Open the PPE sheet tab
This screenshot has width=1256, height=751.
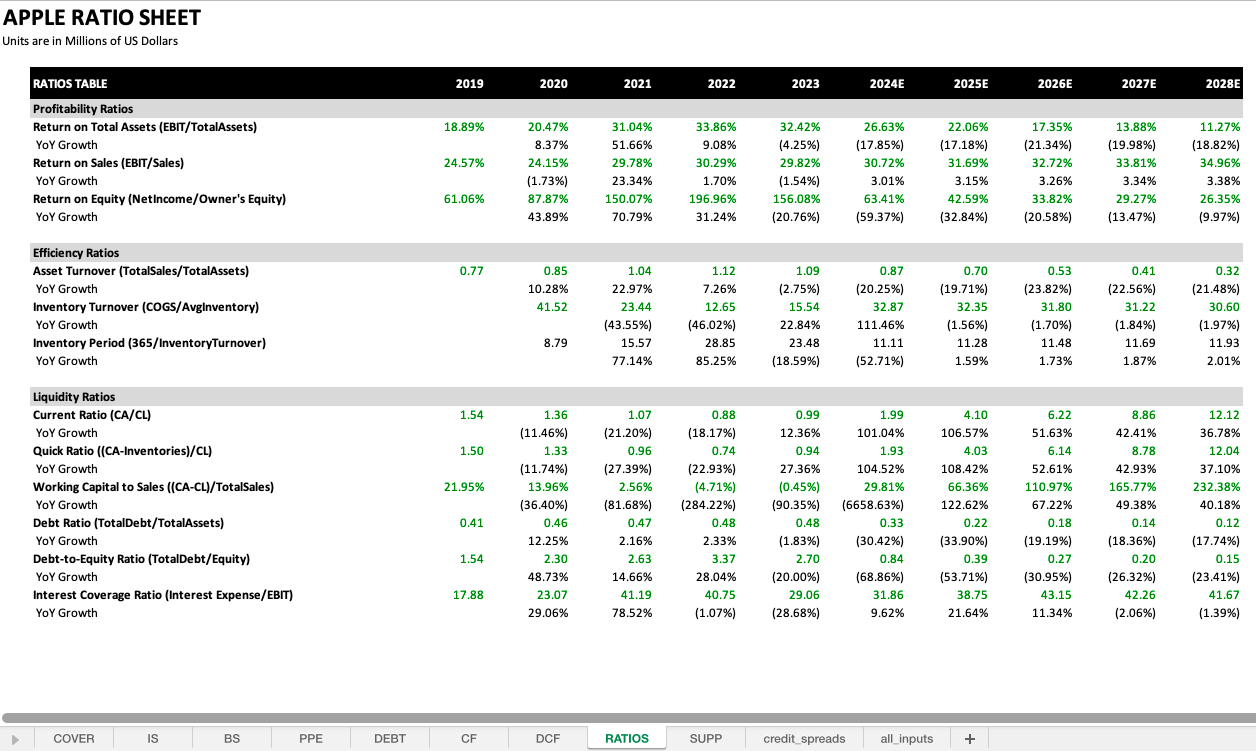coord(311,739)
